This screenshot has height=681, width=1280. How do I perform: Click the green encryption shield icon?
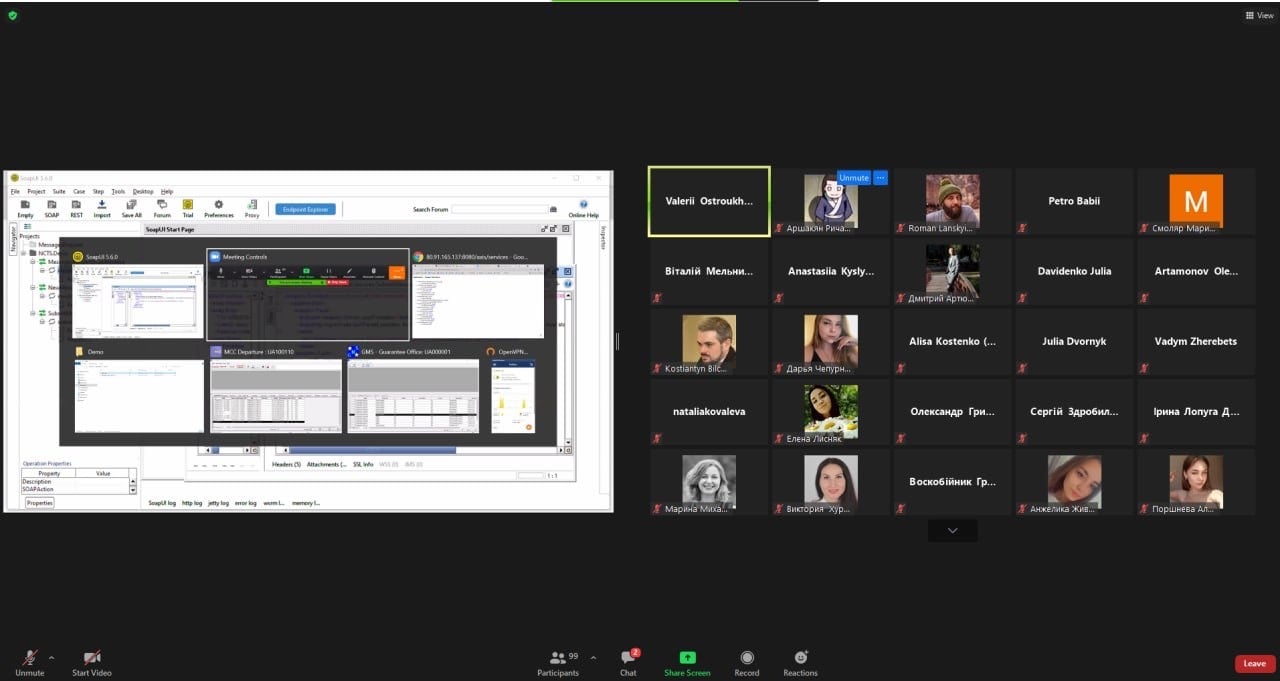tap(13, 15)
